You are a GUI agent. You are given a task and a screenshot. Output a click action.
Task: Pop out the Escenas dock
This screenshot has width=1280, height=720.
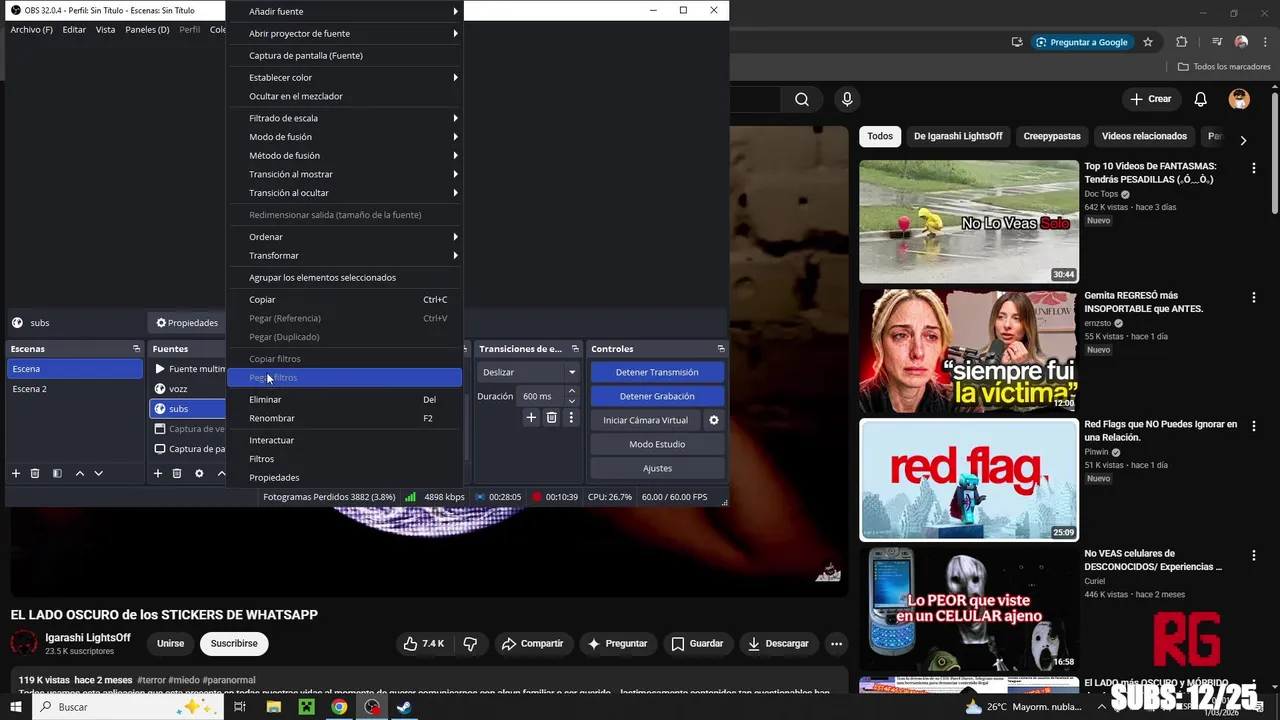pyautogui.click(x=136, y=349)
